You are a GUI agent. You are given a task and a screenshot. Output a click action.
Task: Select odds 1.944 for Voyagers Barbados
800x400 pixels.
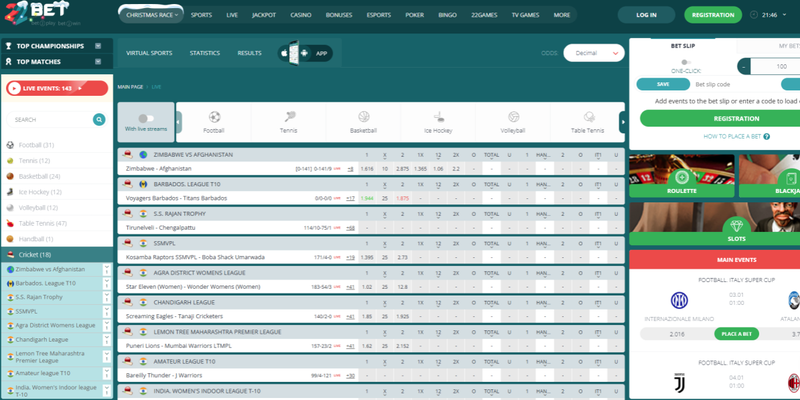(x=366, y=198)
